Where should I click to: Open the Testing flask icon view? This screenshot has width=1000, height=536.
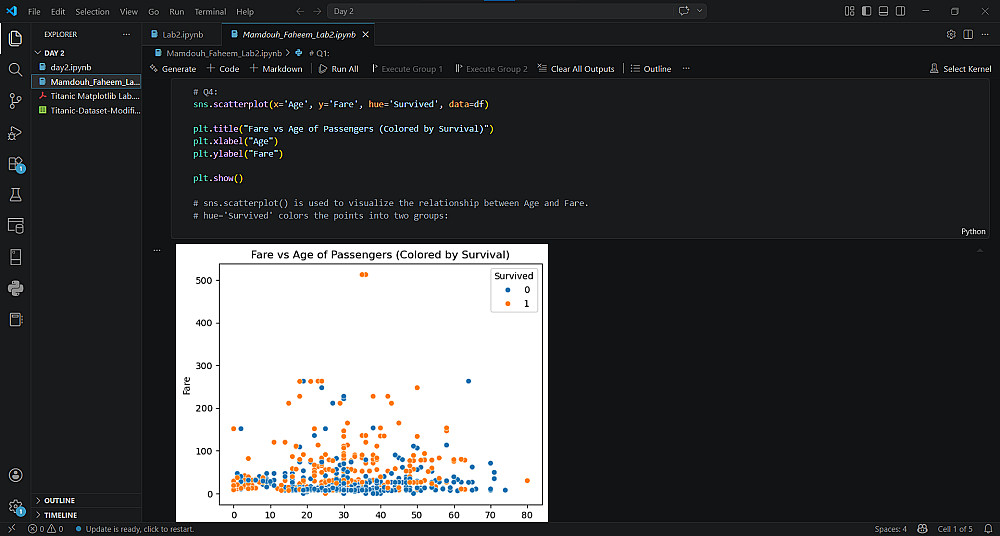pos(15,194)
